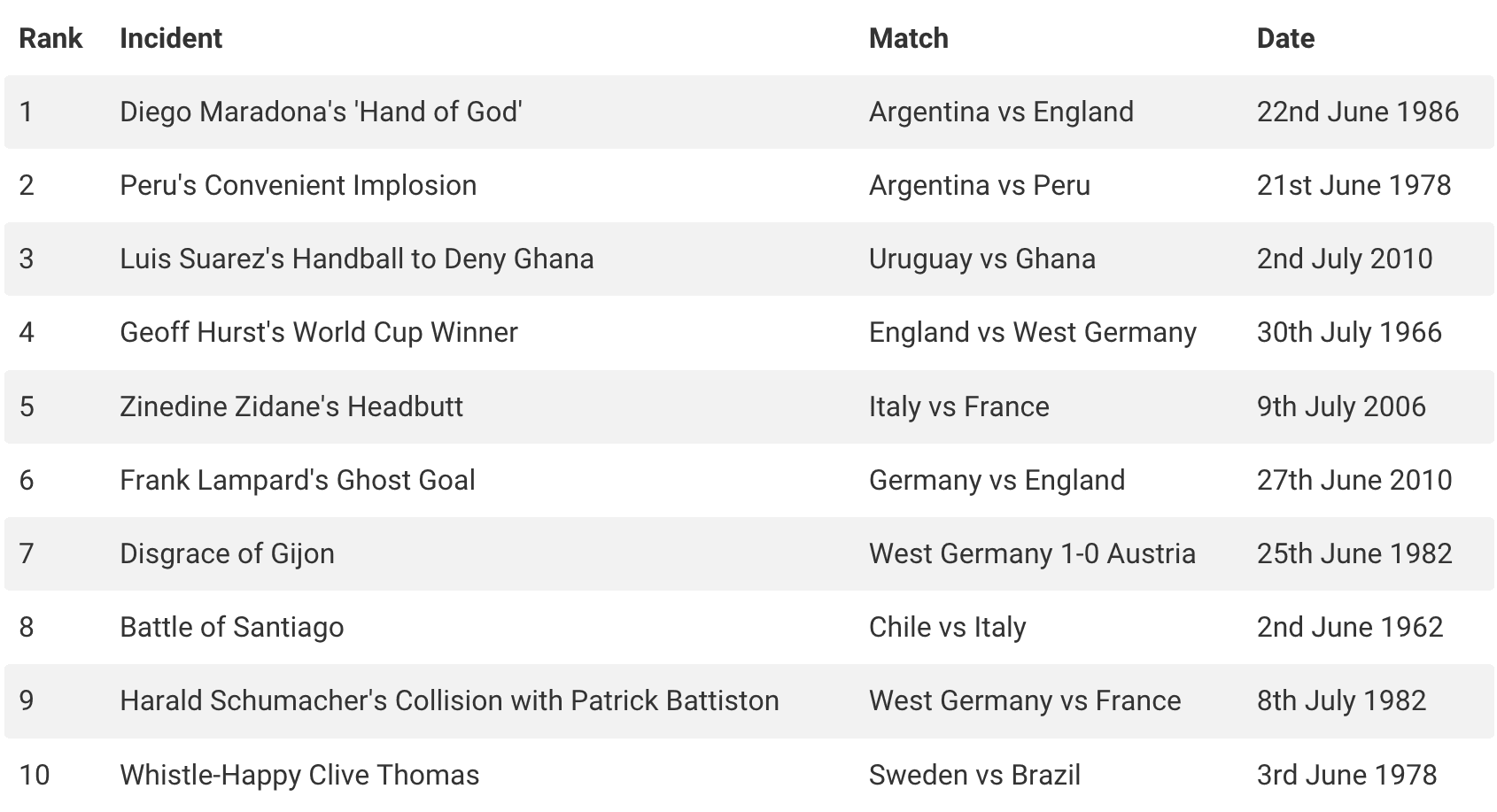Screen dimensions: 1497x812
Task: Select Diego Maradona's 'Hand of God' incident
Action: click(321, 112)
